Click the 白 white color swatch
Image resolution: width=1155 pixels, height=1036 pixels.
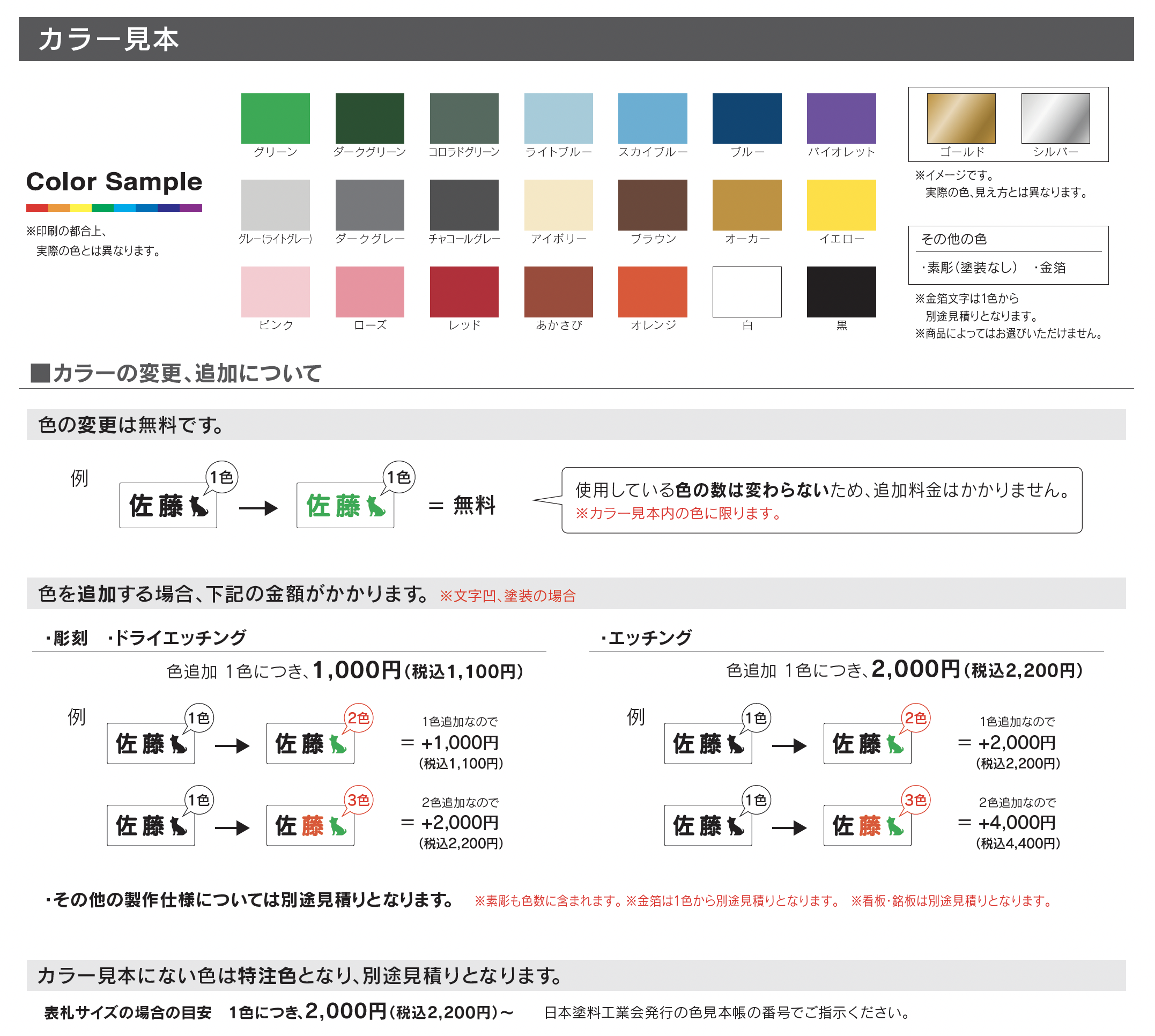click(x=747, y=292)
